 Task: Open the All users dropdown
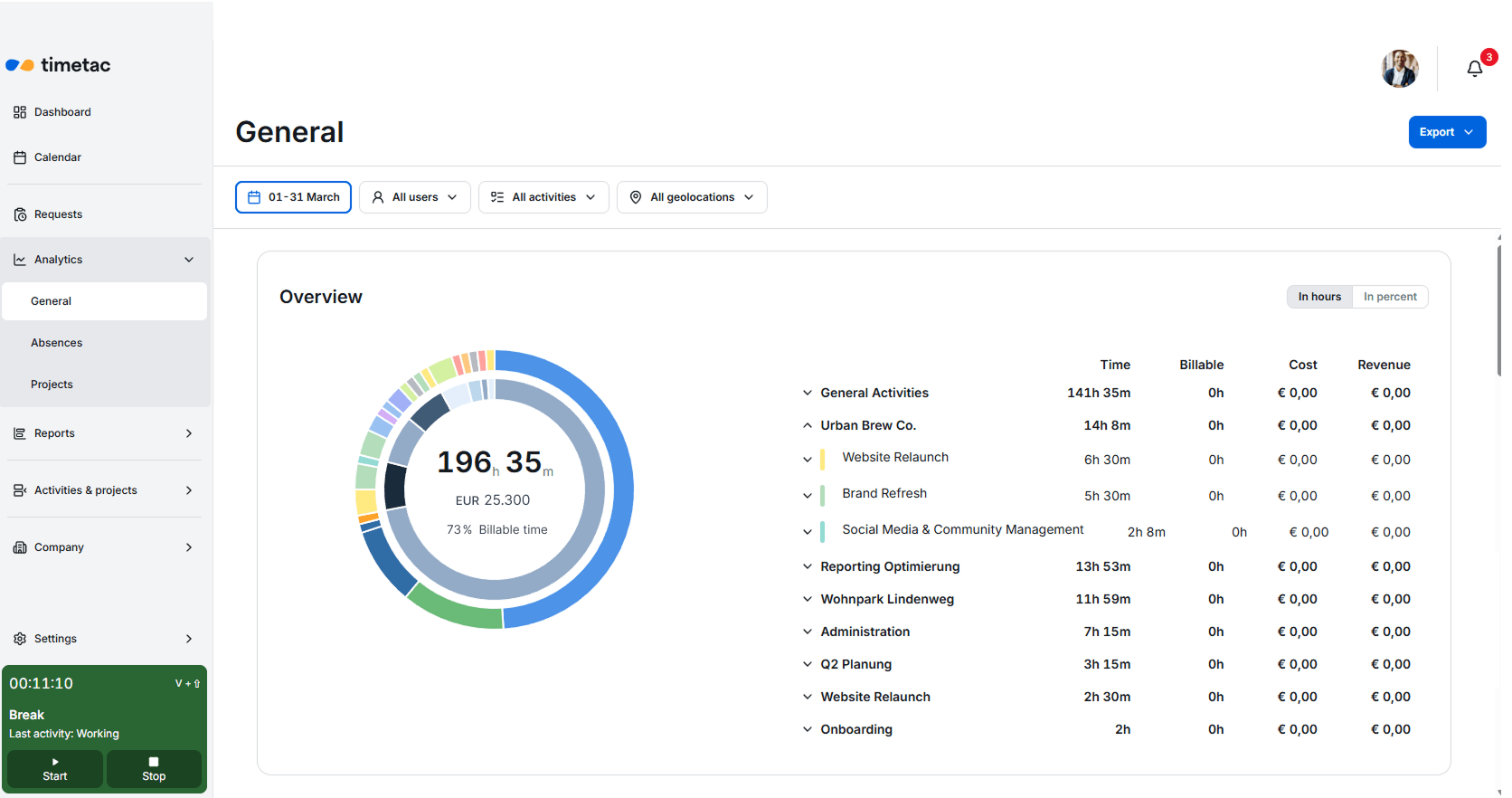(415, 197)
